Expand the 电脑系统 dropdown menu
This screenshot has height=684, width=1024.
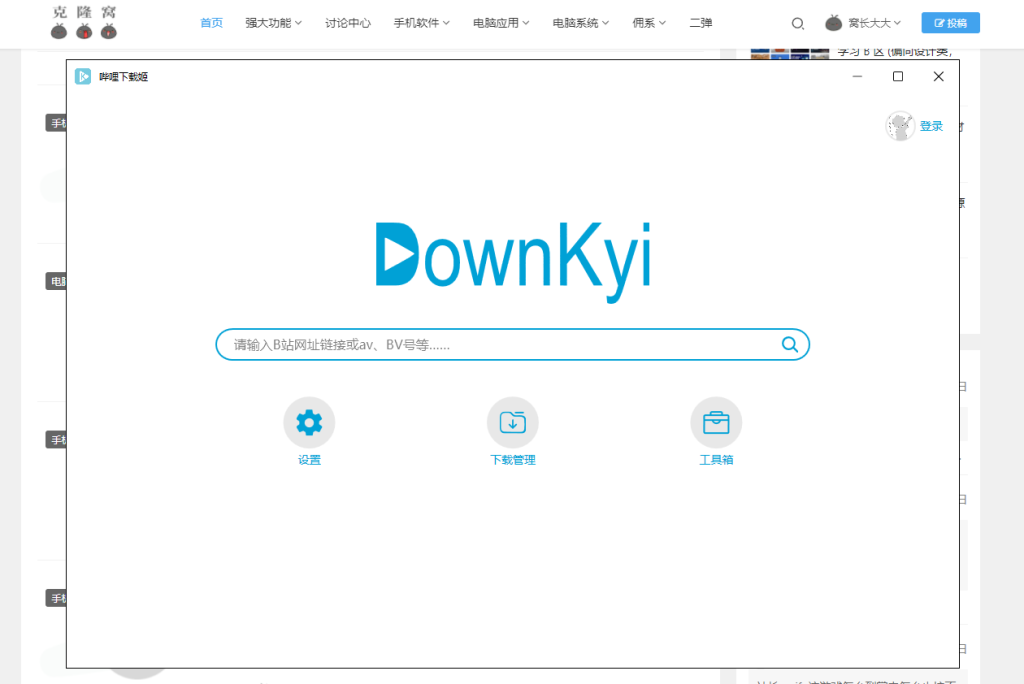[x=581, y=23]
